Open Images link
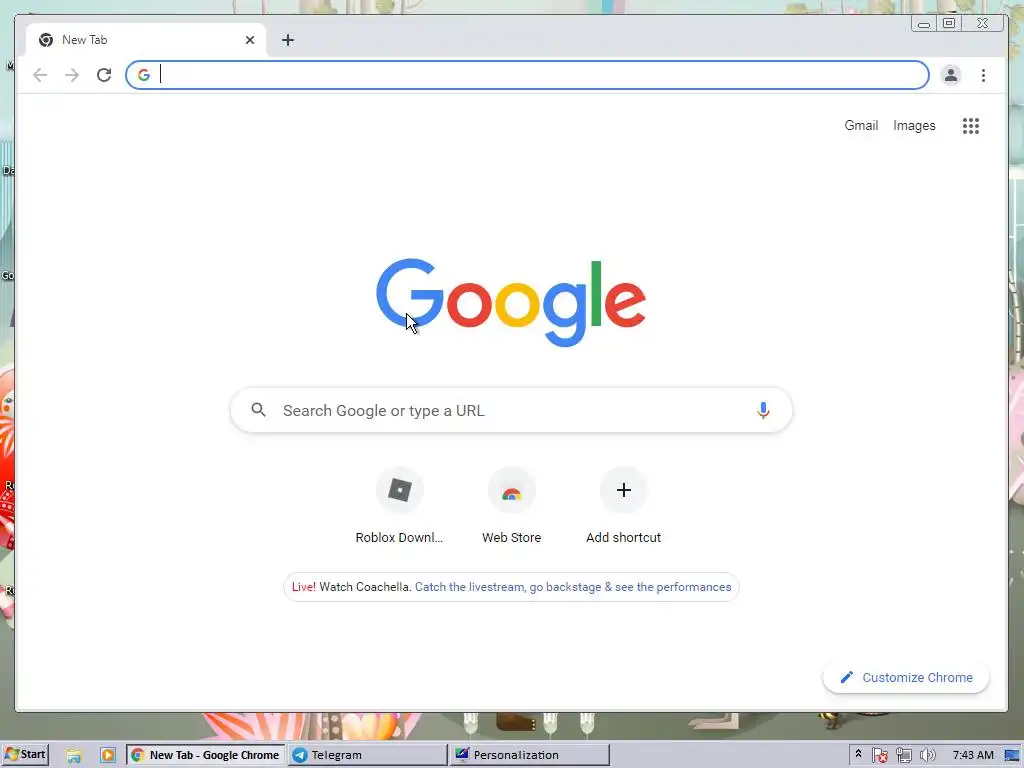Screen dimensions: 1024x768 914,125
